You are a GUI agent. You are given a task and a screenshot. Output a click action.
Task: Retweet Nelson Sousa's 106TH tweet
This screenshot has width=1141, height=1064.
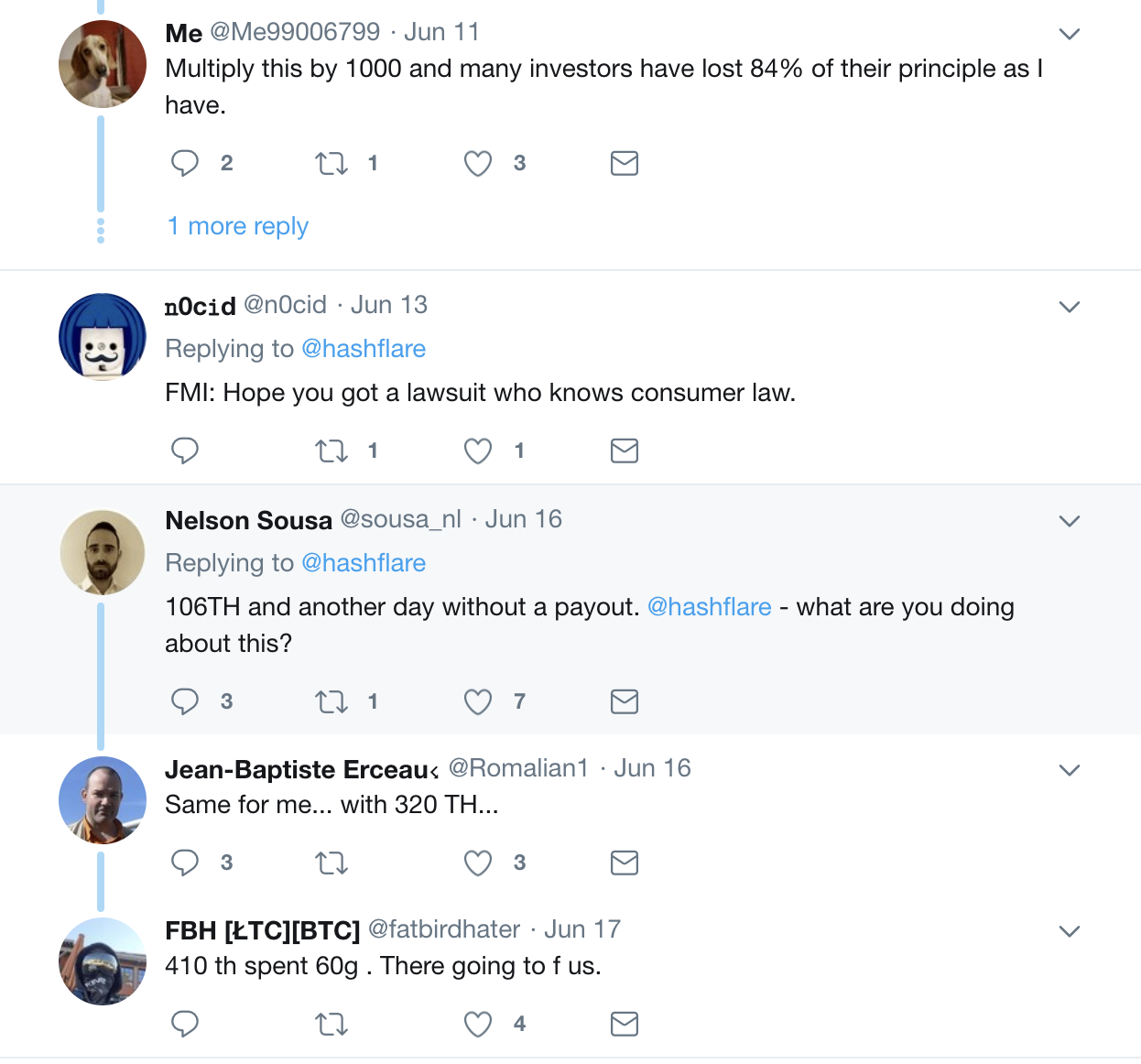coord(331,702)
